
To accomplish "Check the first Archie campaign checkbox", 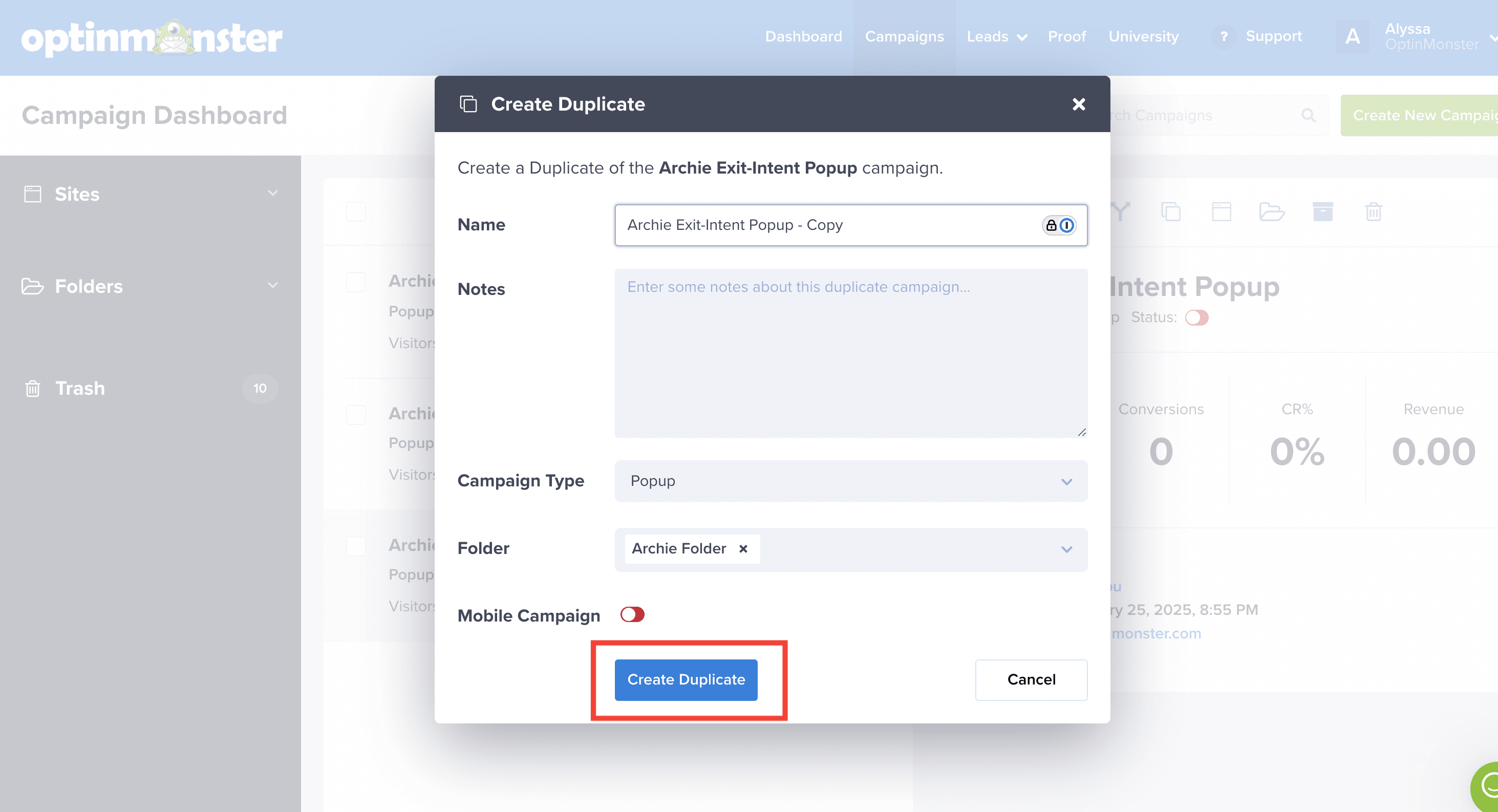I will 355,282.
